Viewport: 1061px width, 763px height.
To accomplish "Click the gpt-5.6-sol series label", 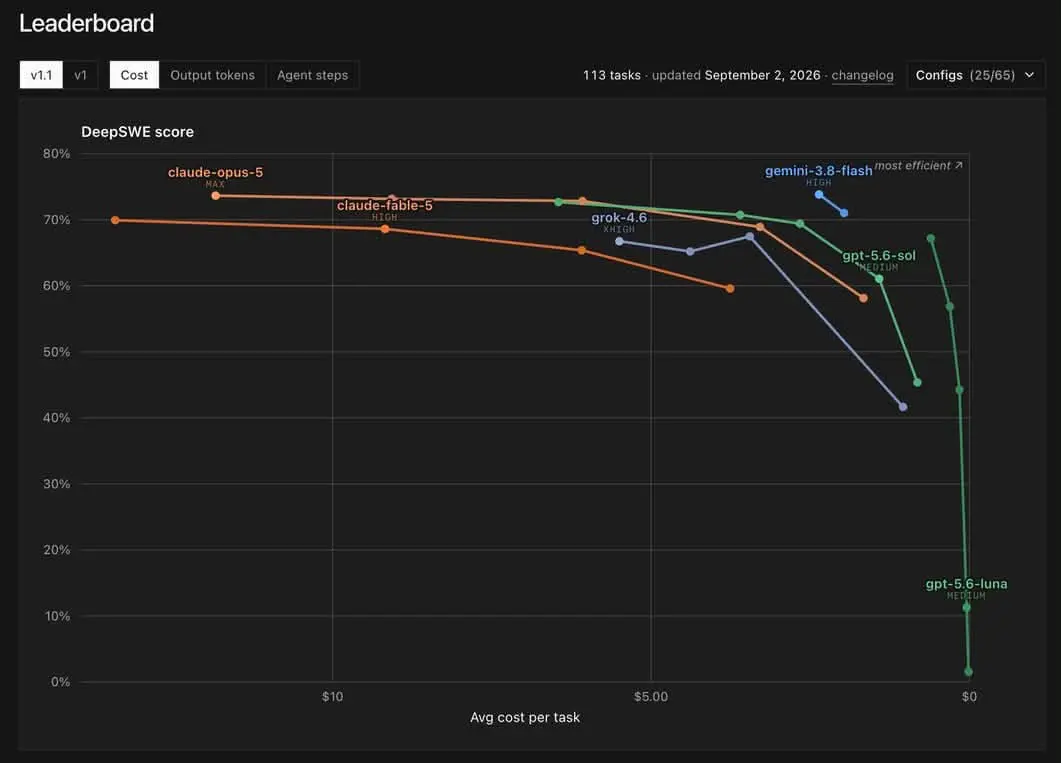I will [879, 256].
